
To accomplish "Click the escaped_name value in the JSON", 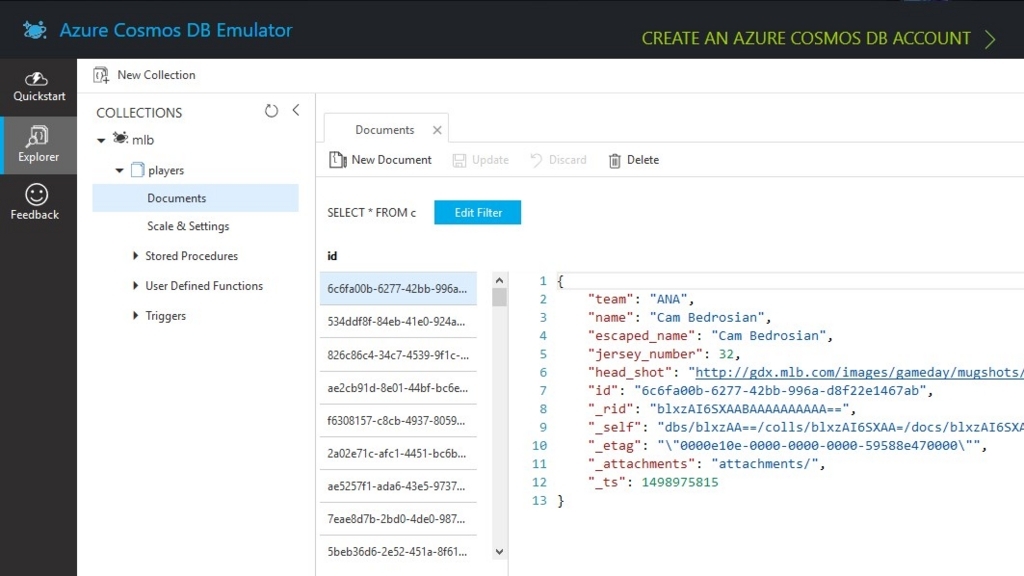I will [768, 336].
